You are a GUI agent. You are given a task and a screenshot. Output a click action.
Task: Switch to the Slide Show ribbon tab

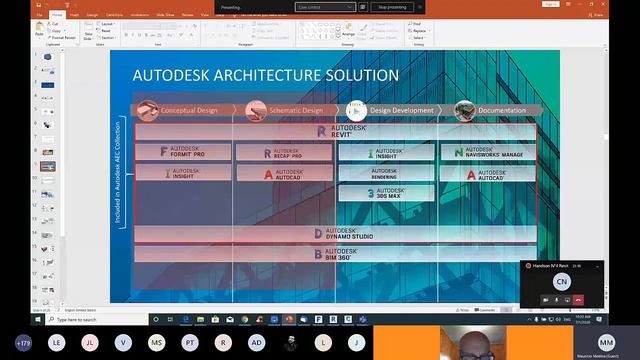(165, 15)
